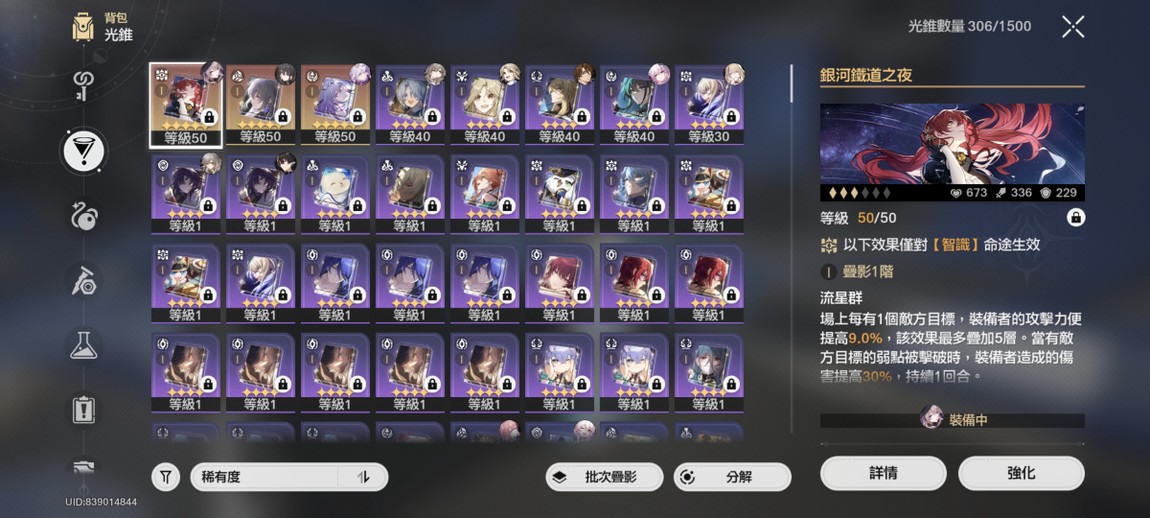Image resolution: width=1150 pixels, height=518 pixels.
Task: Select the key-shaped mission items sidebar icon
Action: (x=84, y=86)
